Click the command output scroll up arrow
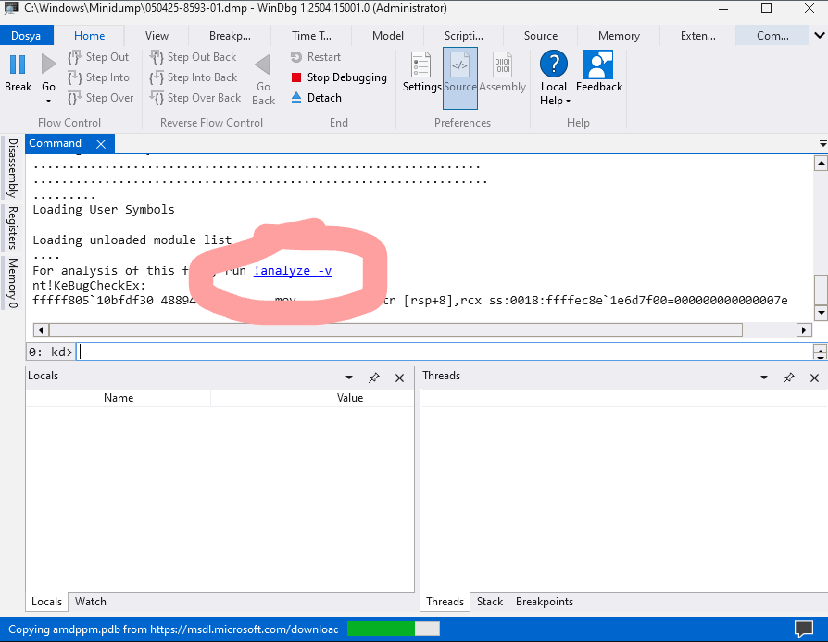The width and height of the screenshot is (828, 642). (821, 164)
